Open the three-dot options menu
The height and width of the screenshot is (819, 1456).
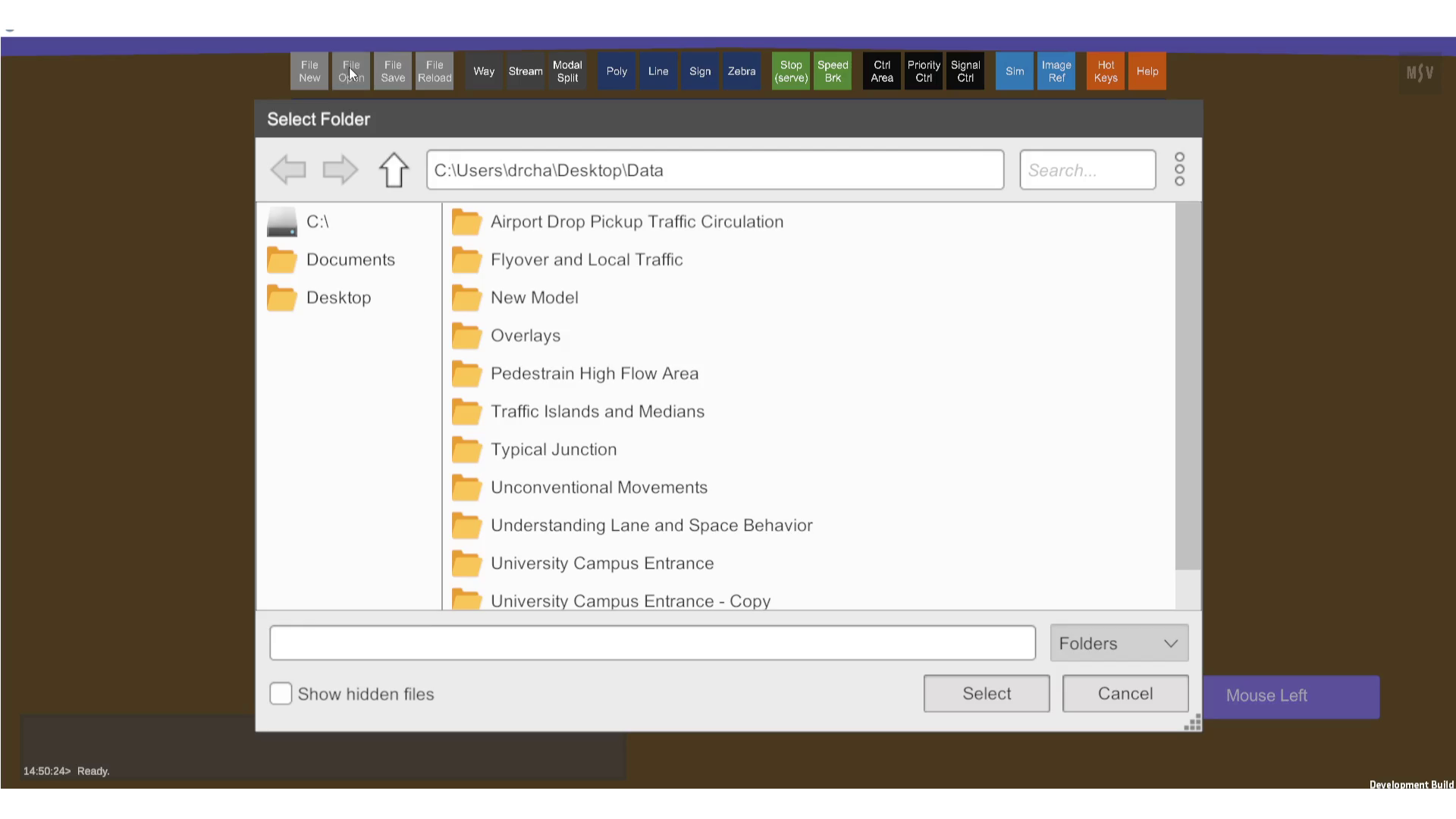(x=1179, y=169)
